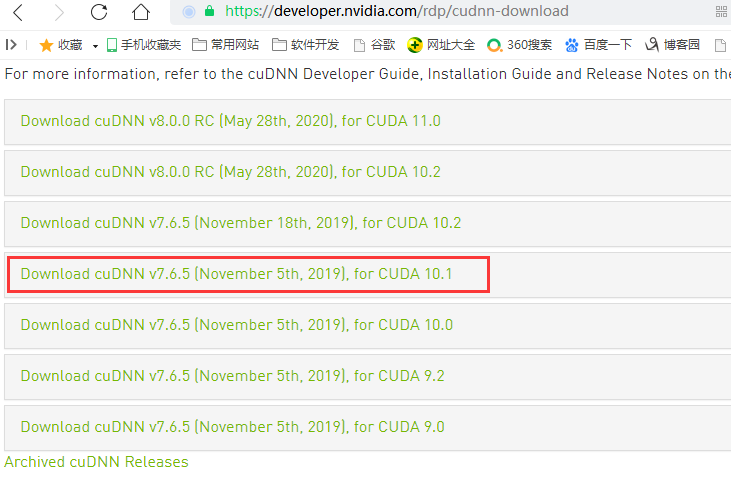Click the address bar URL field

(450, 12)
